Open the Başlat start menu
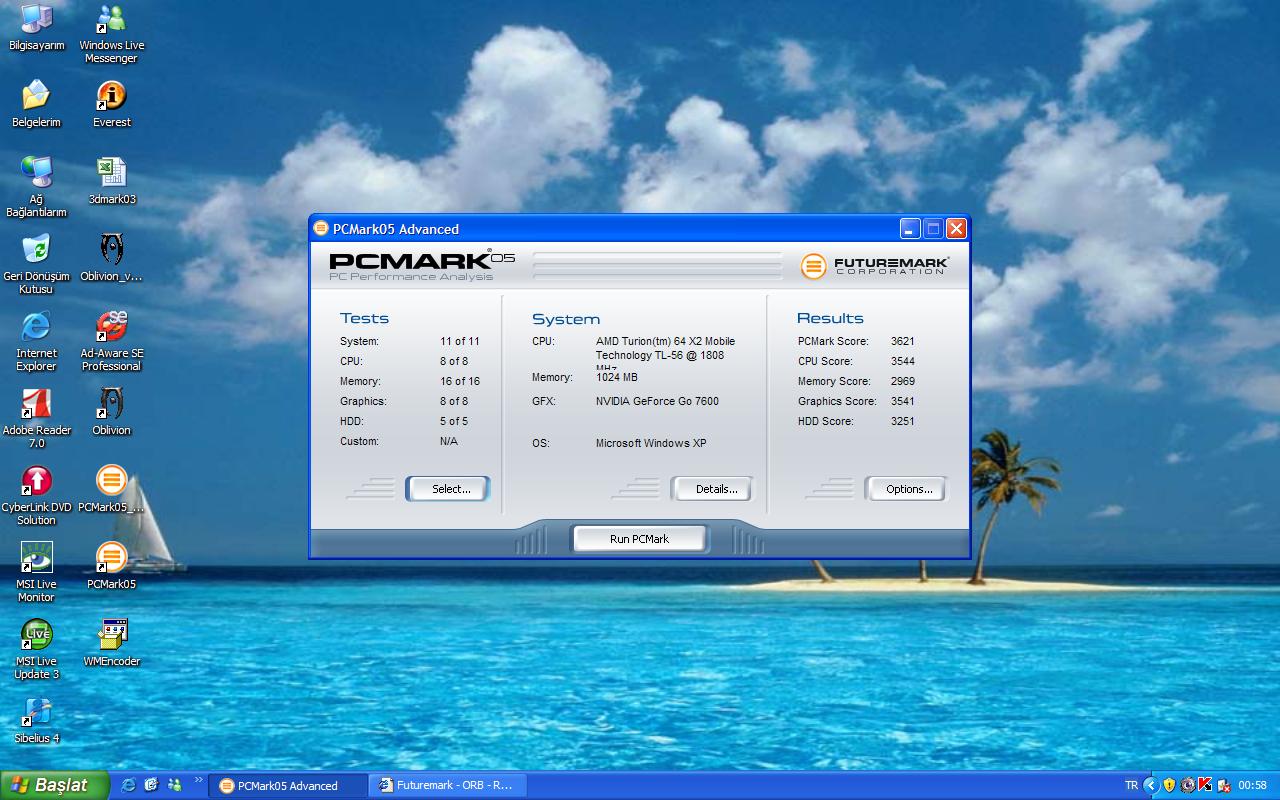This screenshot has height=800, width=1280. [x=55, y=785]
